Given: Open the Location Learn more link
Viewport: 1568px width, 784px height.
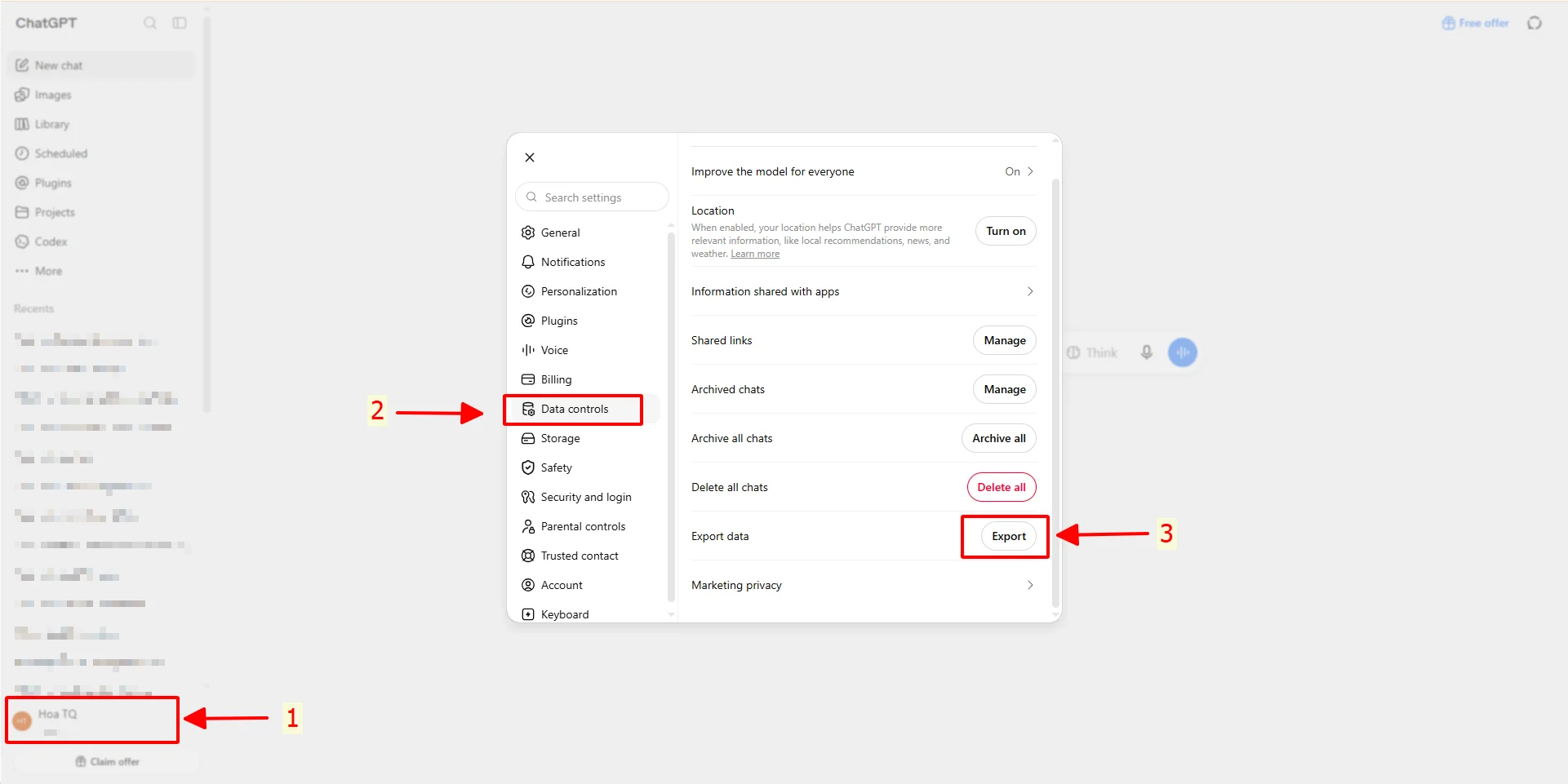Looking at the screenshot, I should (755, 254).
